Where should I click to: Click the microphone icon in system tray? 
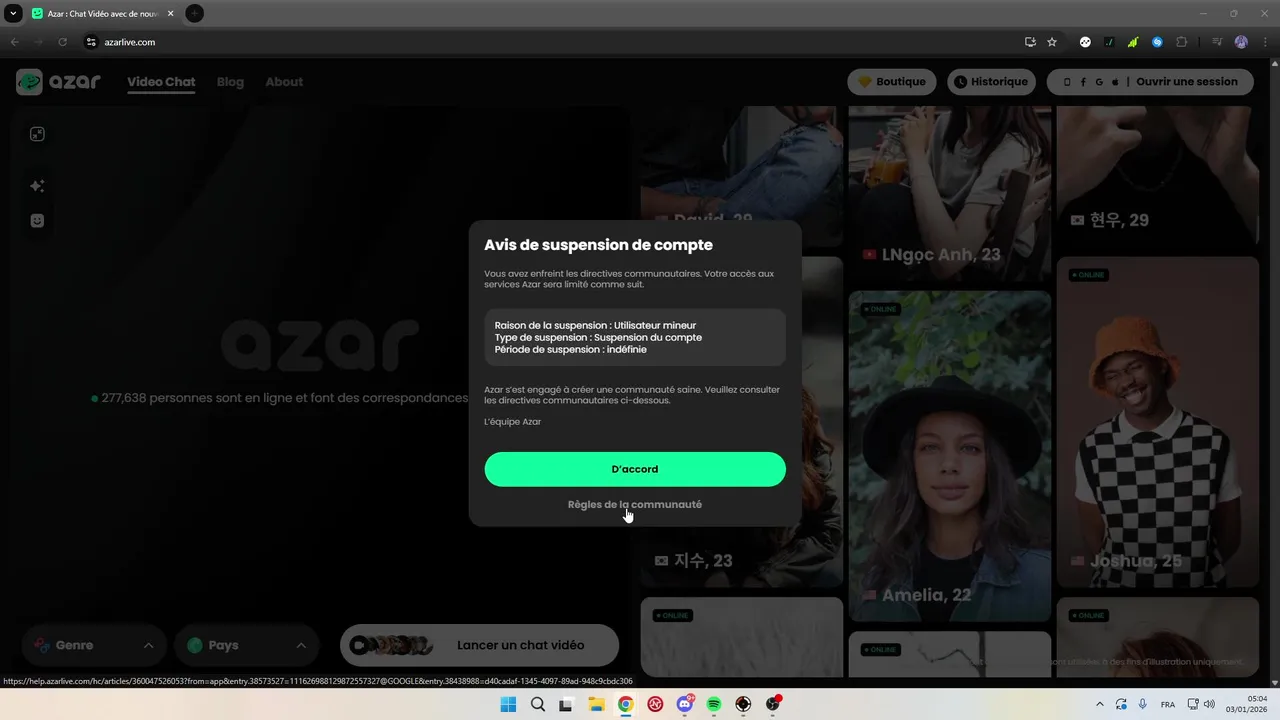point(1143,704)
